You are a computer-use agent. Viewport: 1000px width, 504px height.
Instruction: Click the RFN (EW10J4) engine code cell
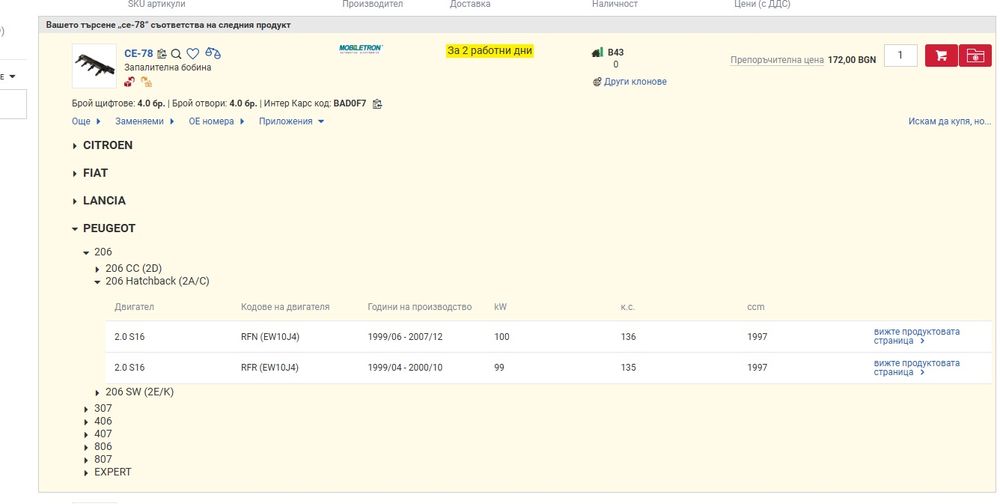point(270,337)
